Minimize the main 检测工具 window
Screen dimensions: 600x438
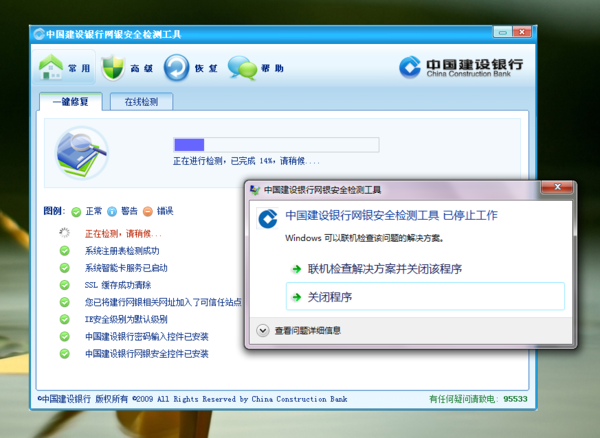coord(503,32)
